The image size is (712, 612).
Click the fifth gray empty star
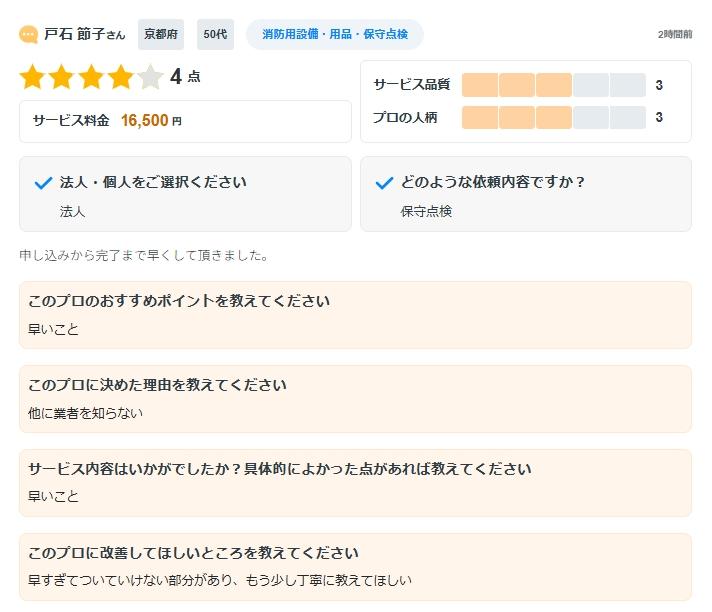150,77
